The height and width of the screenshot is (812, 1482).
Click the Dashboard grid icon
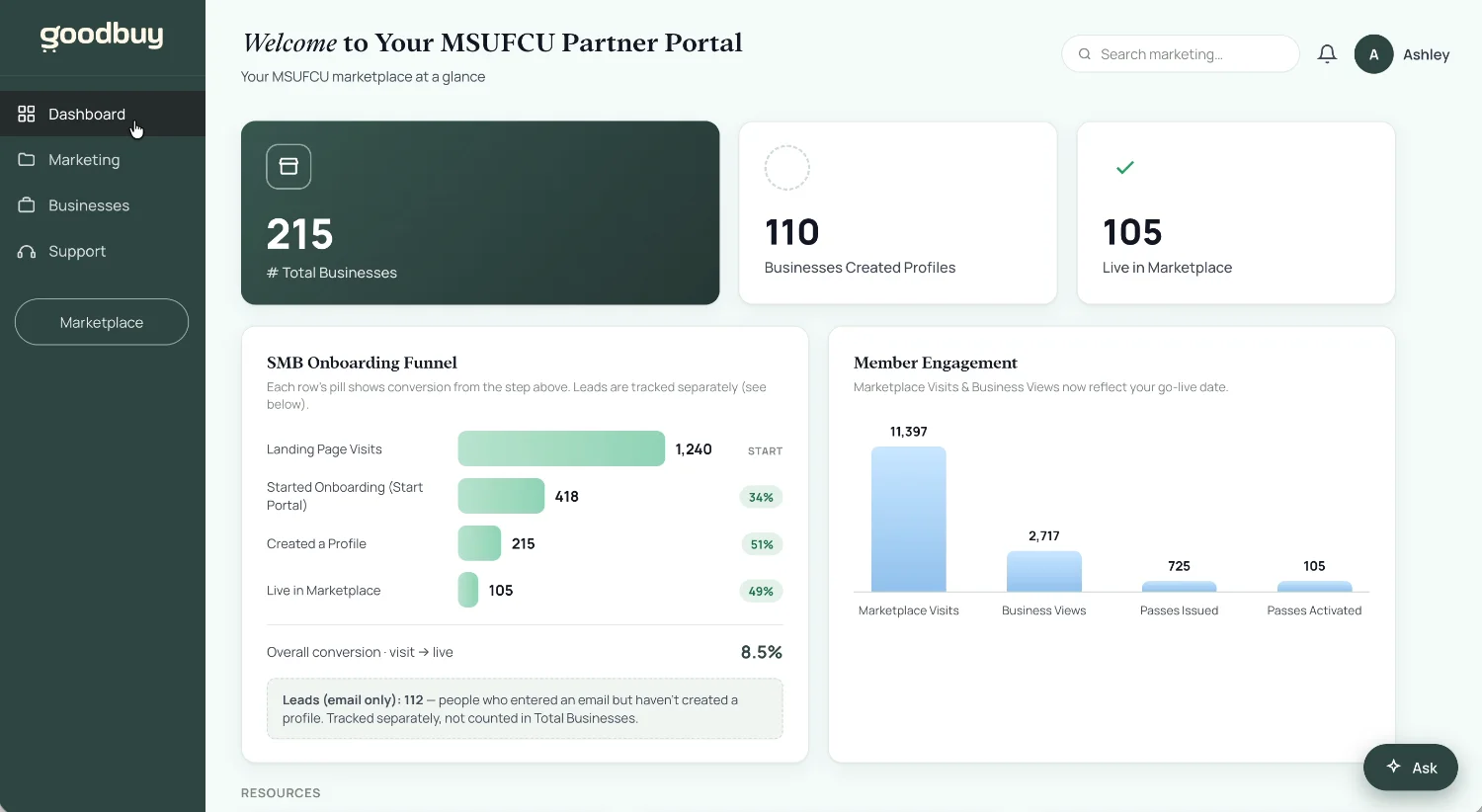coord(27,114)
